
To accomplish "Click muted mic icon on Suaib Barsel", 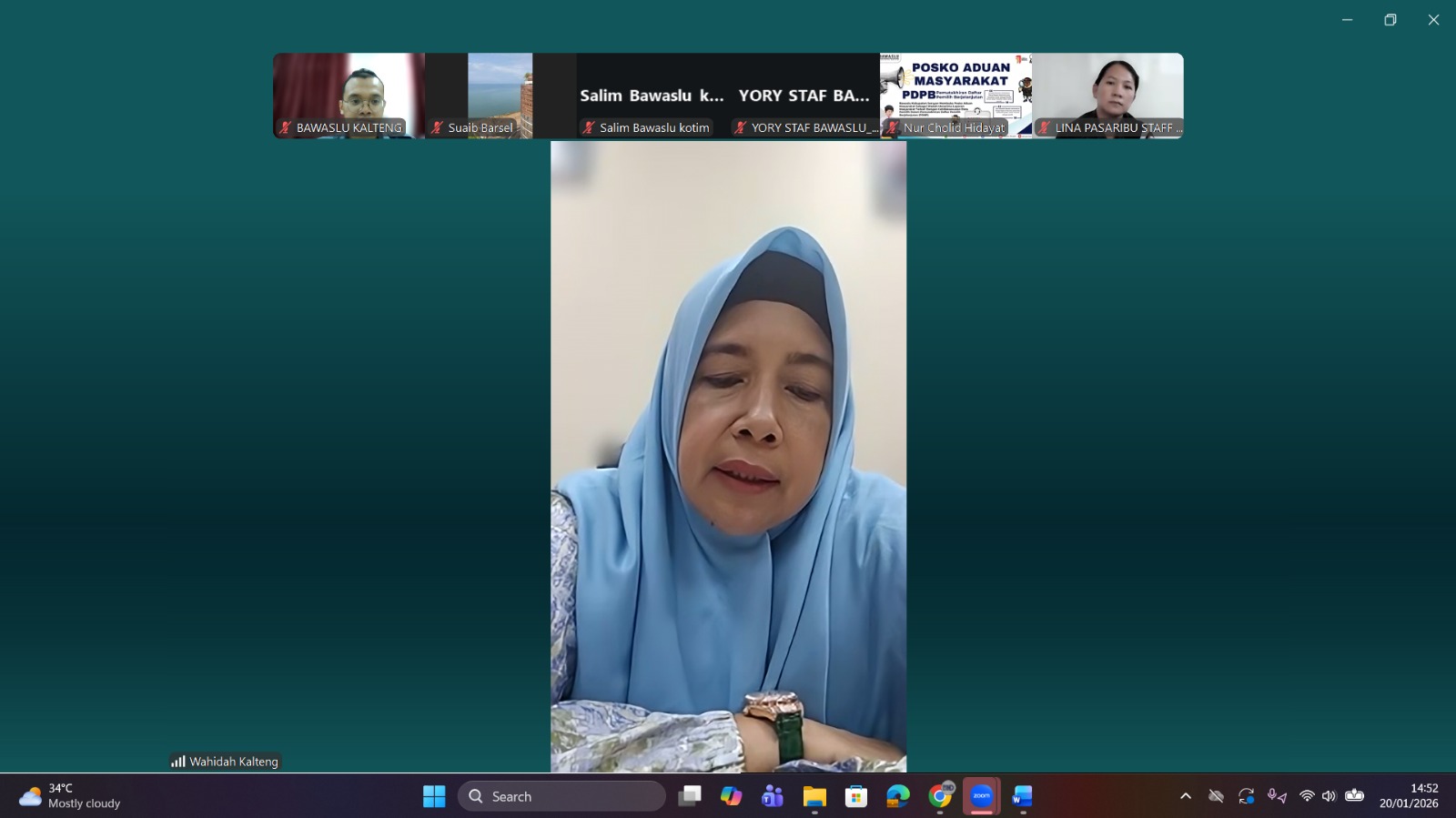I will (x=438, y=127).
